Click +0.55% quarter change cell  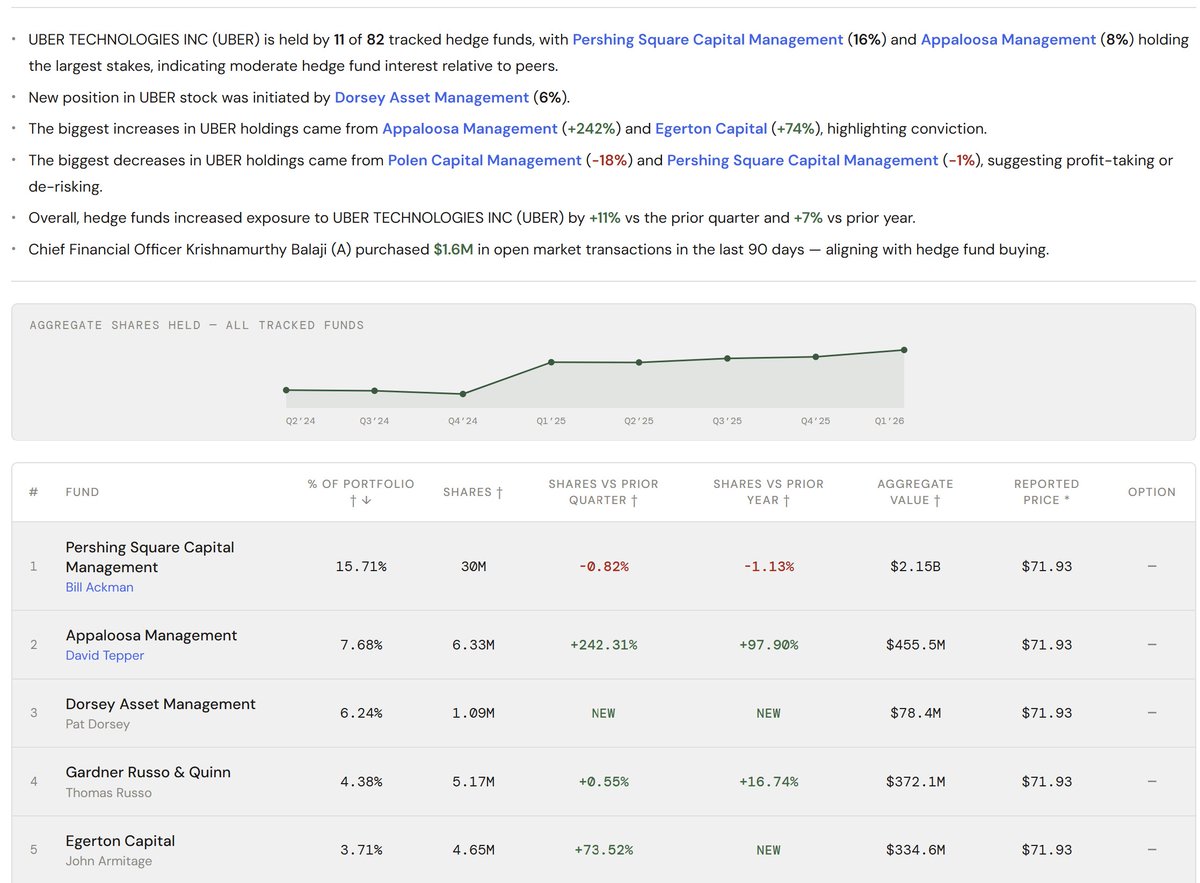(x=603, y=782)
